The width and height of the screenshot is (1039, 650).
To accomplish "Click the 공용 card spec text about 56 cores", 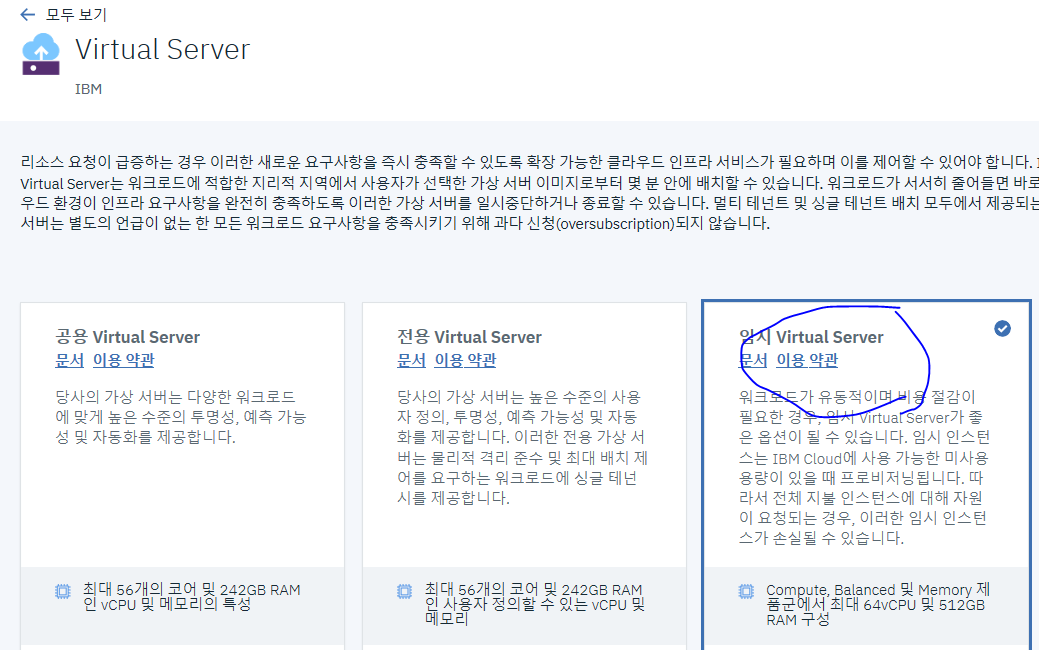I will tap(191, 597).
